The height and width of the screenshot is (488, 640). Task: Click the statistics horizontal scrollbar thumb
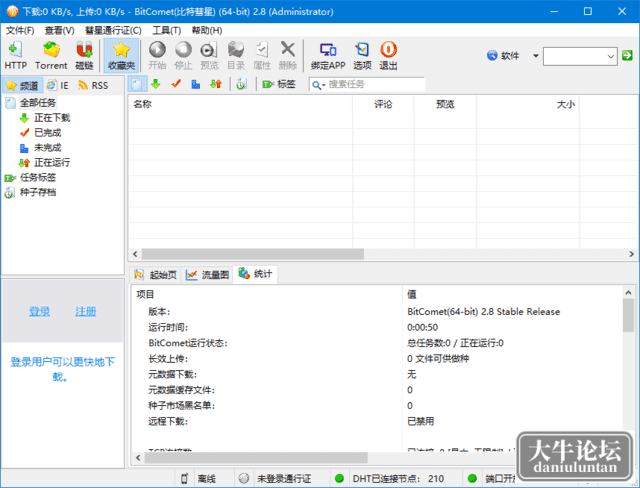click(256, 458)
